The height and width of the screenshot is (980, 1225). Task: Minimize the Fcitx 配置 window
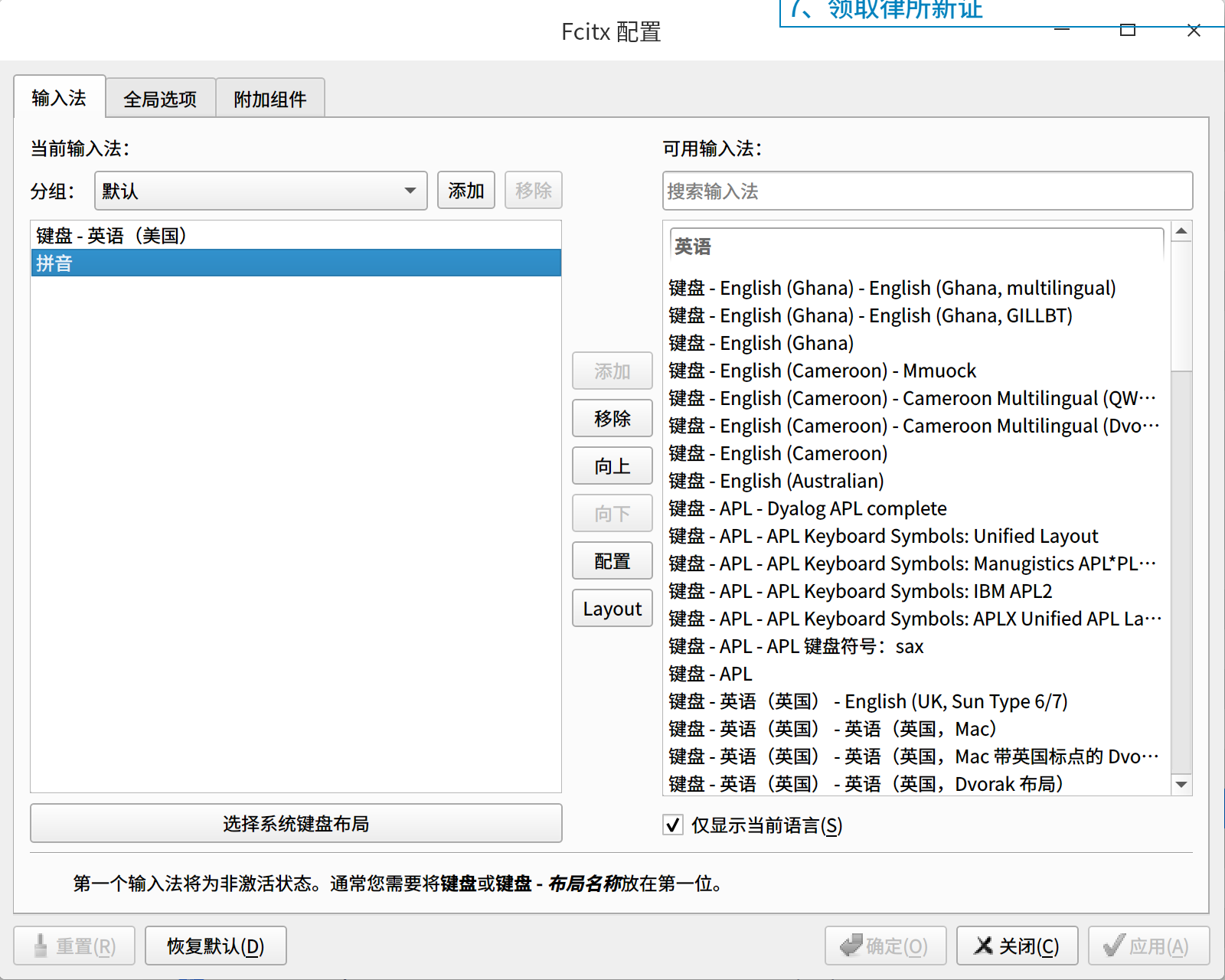pyautogui.click(x=1062, y=30)
